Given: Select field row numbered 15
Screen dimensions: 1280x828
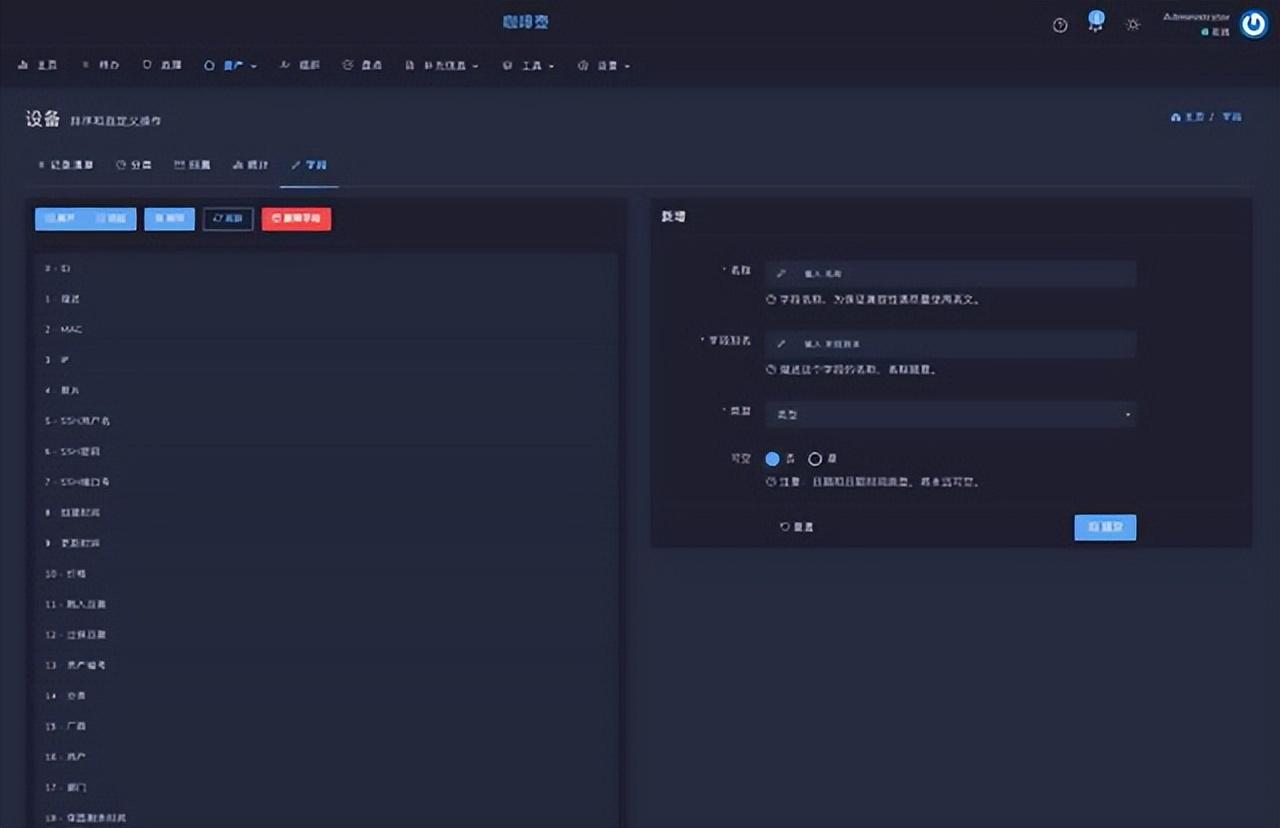Looking at the screenshot, I should pyautogui.click(x=326, y=726).
